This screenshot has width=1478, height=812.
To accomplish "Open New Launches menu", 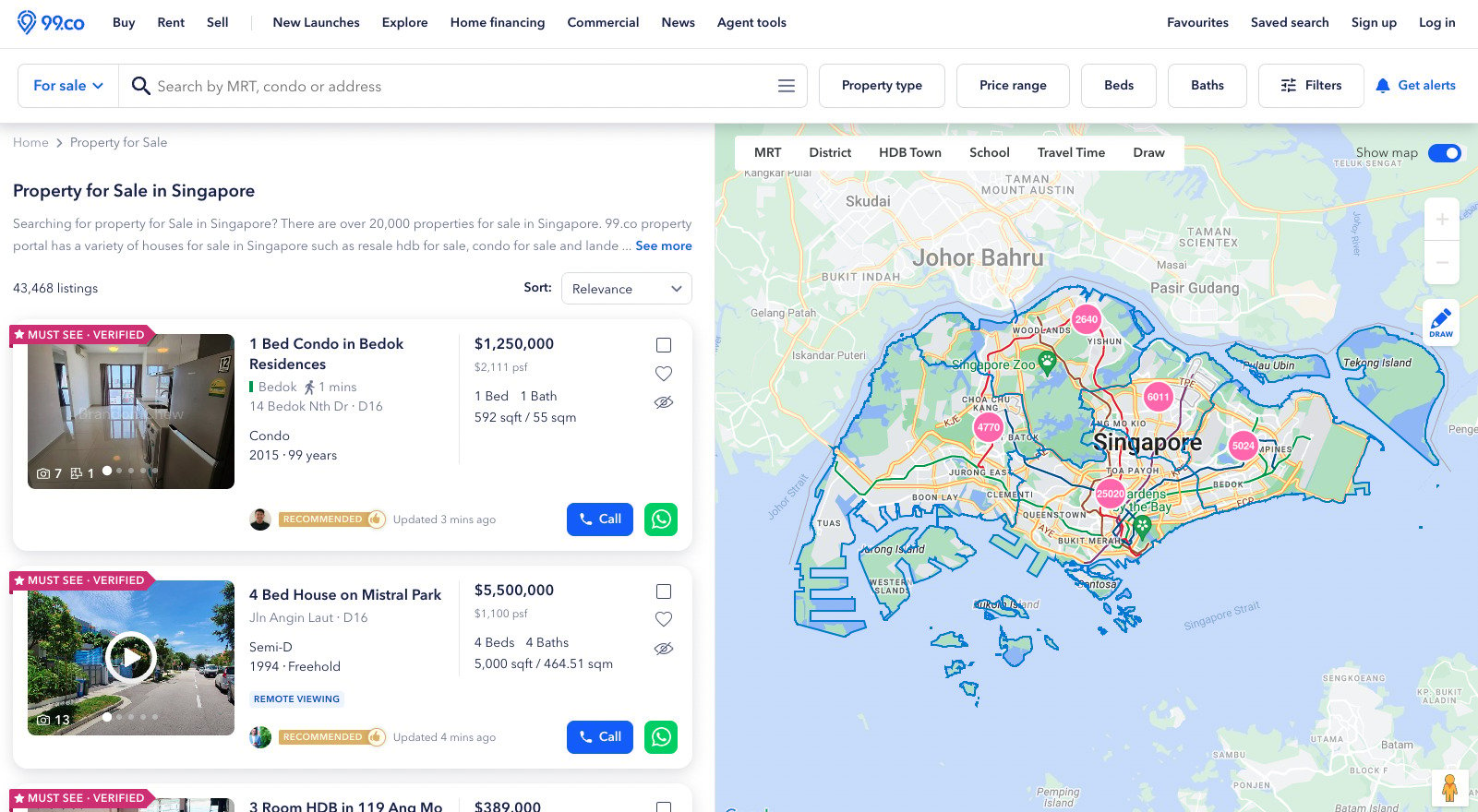I will tap(317, 22).
